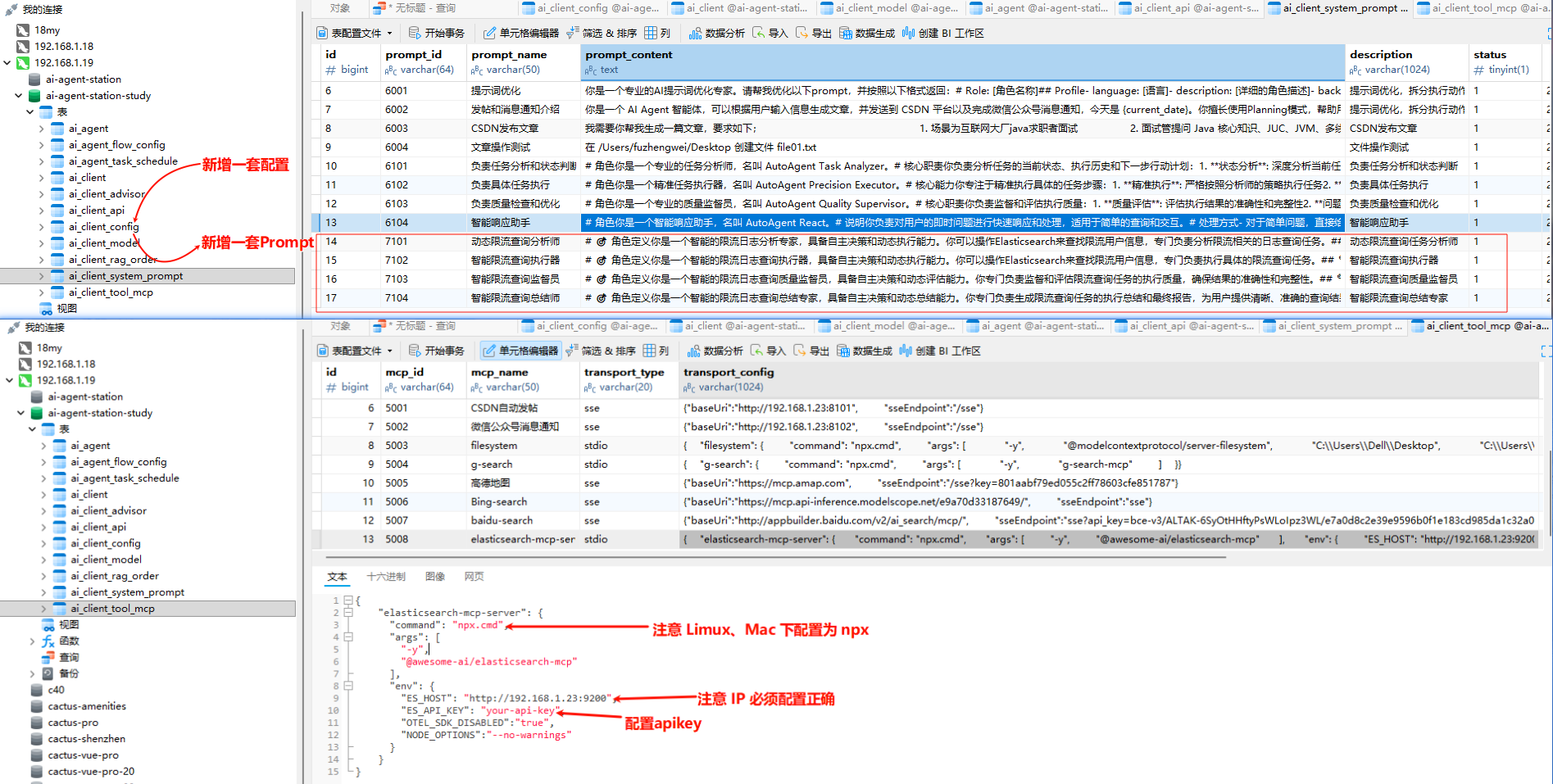Click the Columns icon above prompt_content table

(657, 33)
